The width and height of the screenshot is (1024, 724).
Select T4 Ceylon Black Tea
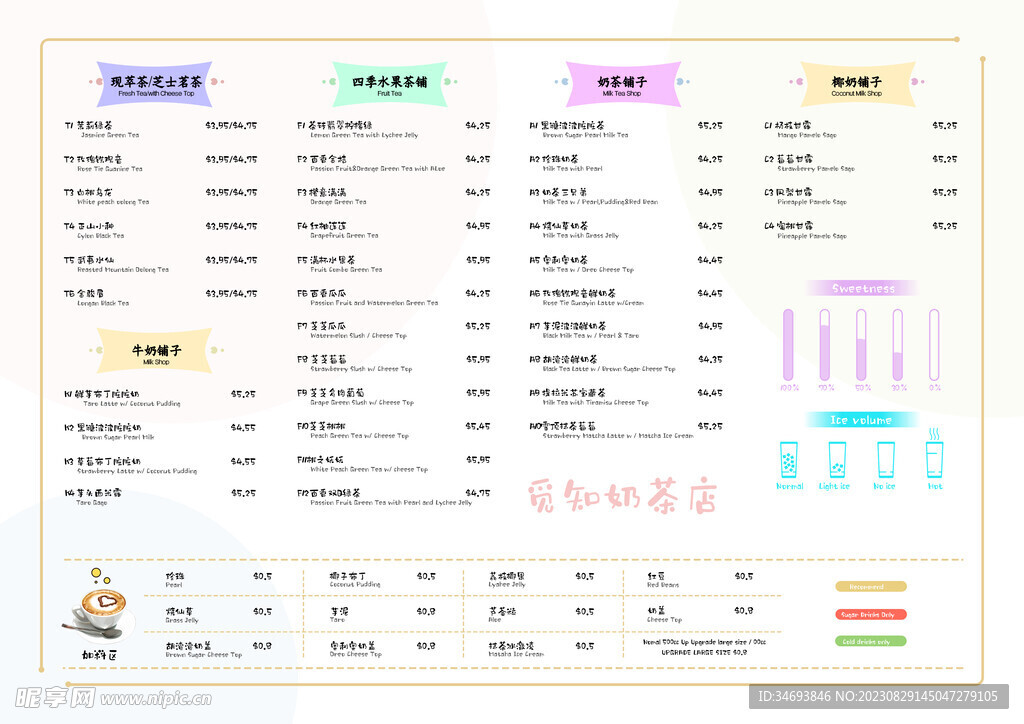(160, 230)
